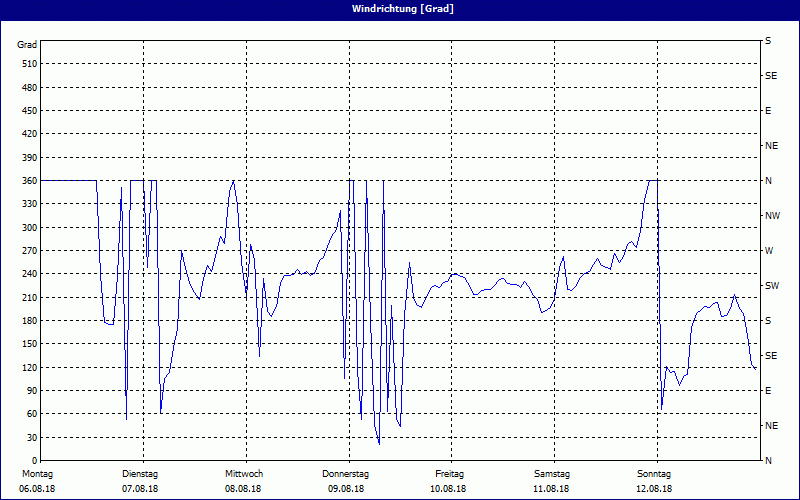Click the 120 value on the left axis

click(x=30, y=367)
